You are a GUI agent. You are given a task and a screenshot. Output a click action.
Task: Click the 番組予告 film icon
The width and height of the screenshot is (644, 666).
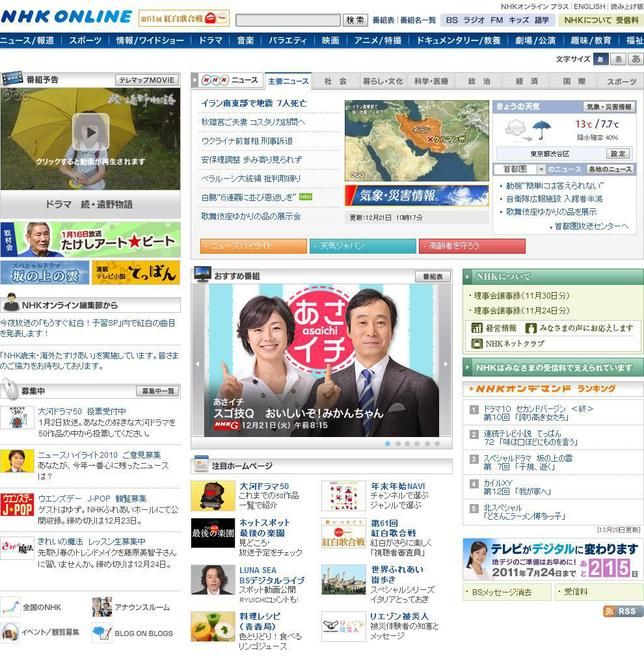click(x=12, y=79)
